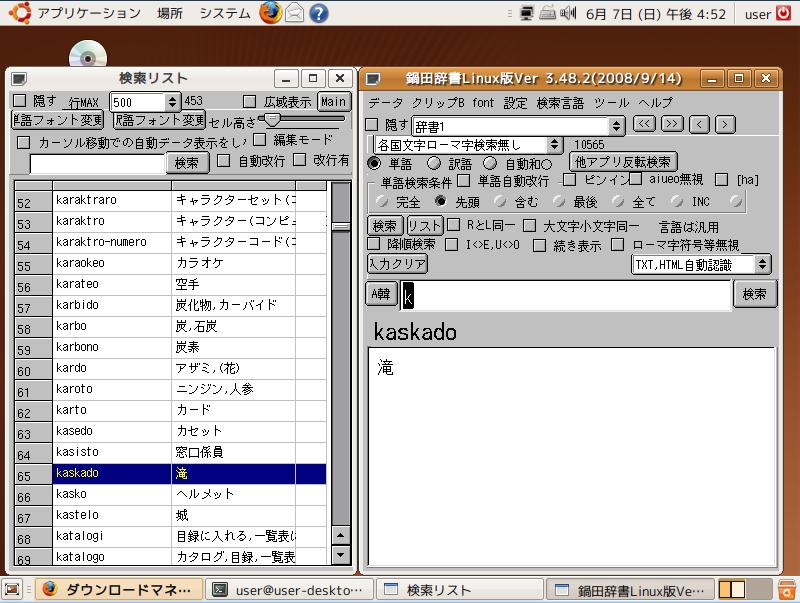The height and width of the screenshot is (603, 800).
Task: Open the データ menu
Action: point(386,103)
